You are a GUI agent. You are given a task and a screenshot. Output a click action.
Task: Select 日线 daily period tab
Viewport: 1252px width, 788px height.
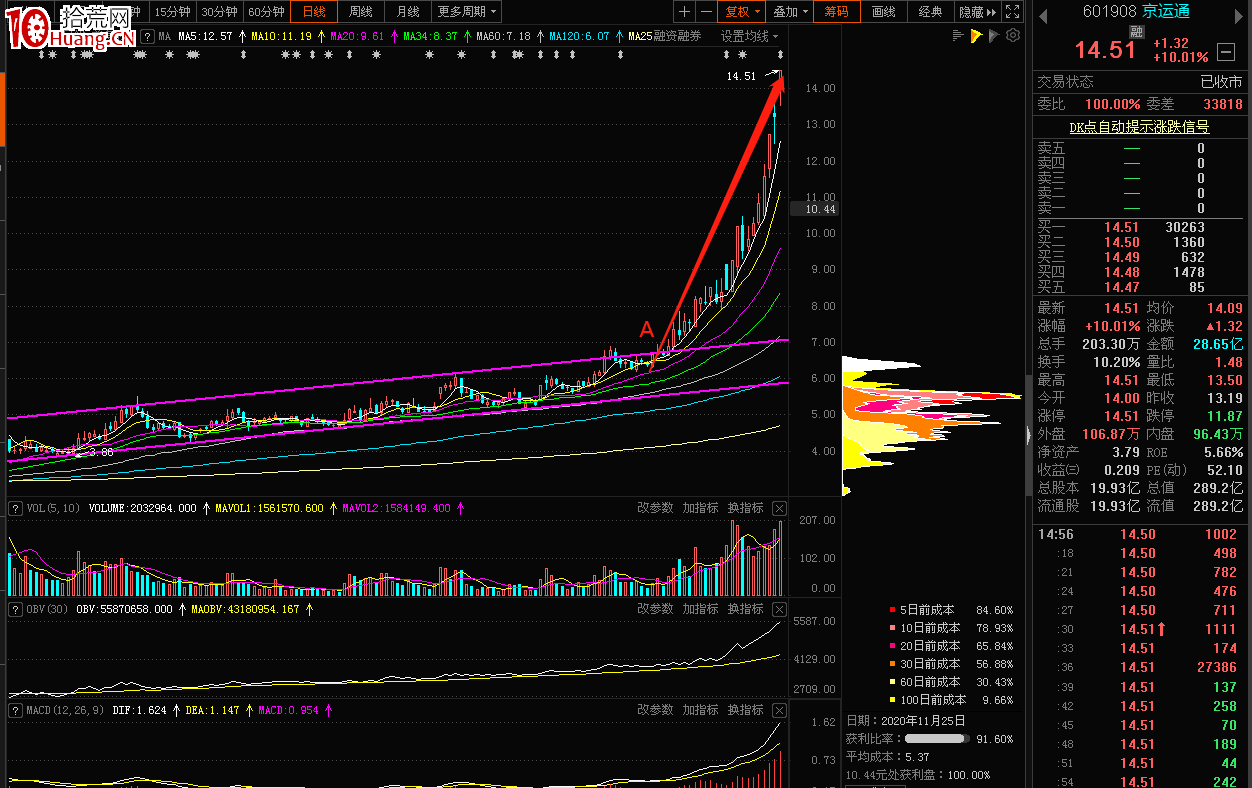314,12
